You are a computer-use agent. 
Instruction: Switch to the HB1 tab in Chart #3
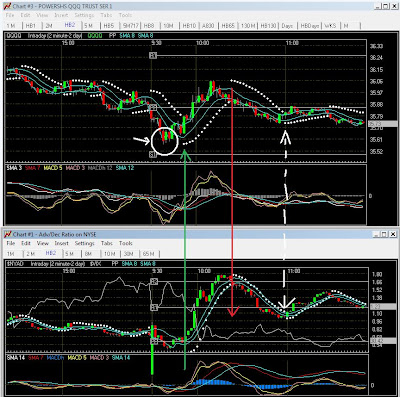[x=31, y=26]
